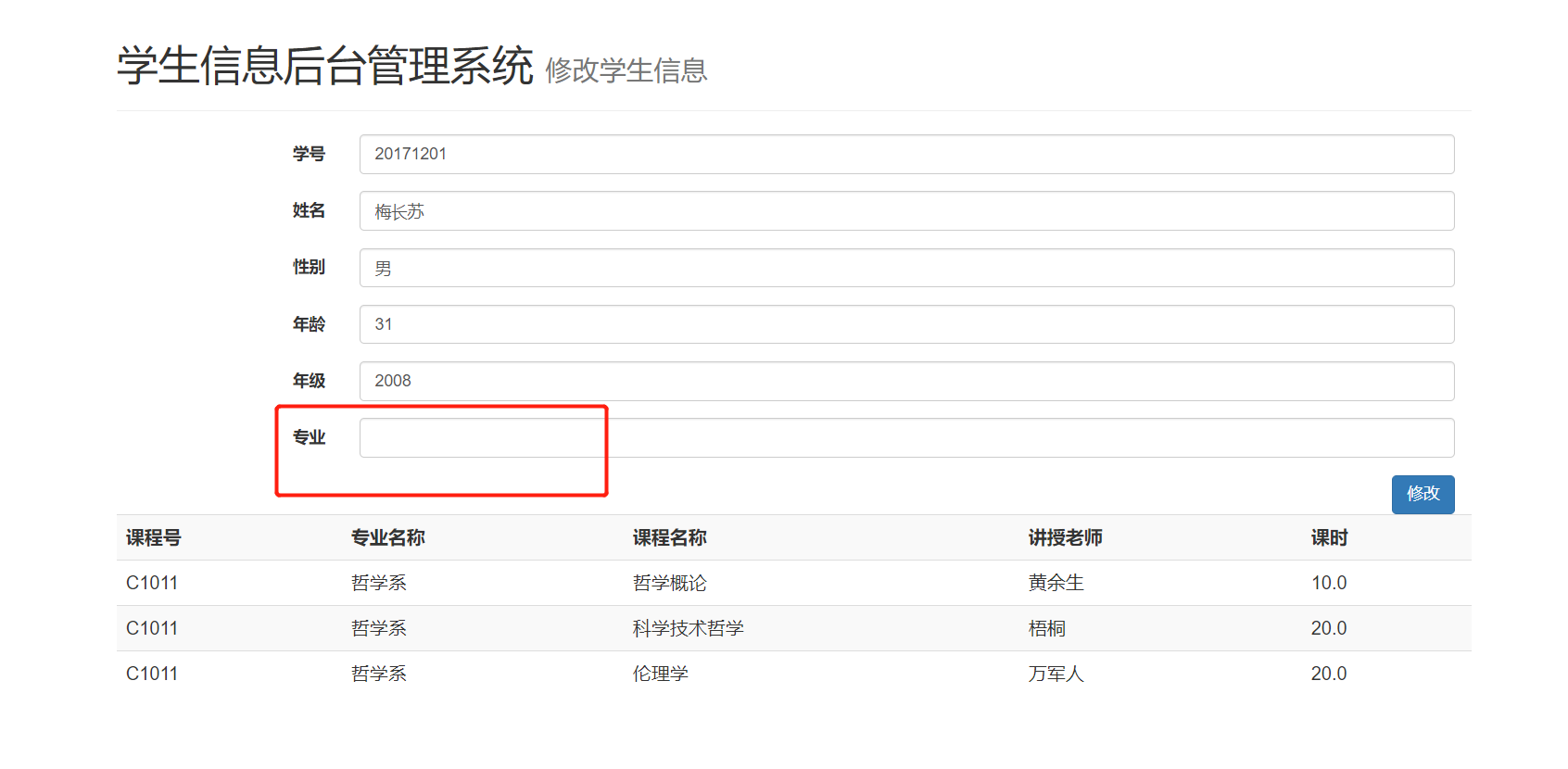
Task: Select the 性别 input box
Action: pyautogui.click(x=906, y=268)
